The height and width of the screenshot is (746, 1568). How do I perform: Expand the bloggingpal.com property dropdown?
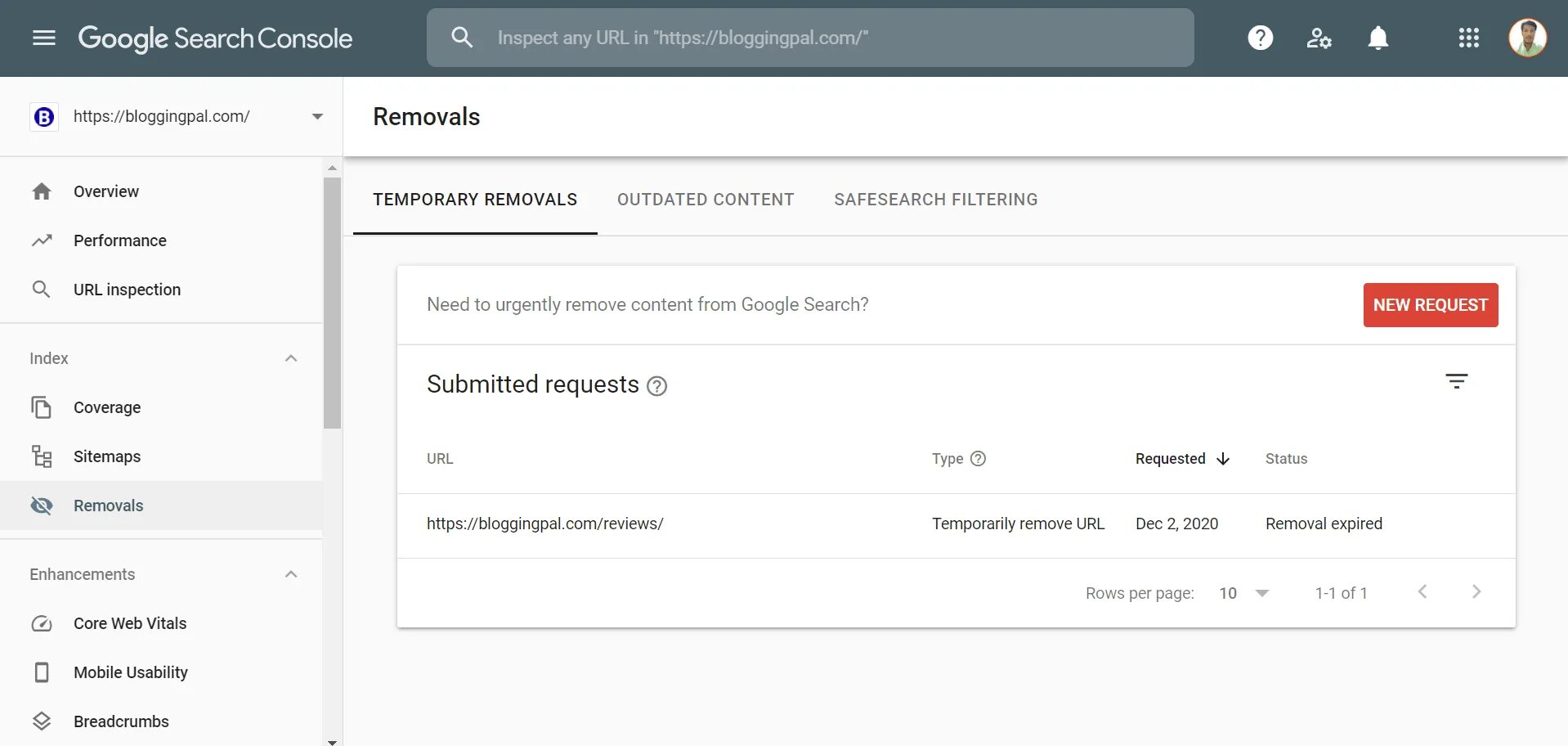(x=317, y=117)
